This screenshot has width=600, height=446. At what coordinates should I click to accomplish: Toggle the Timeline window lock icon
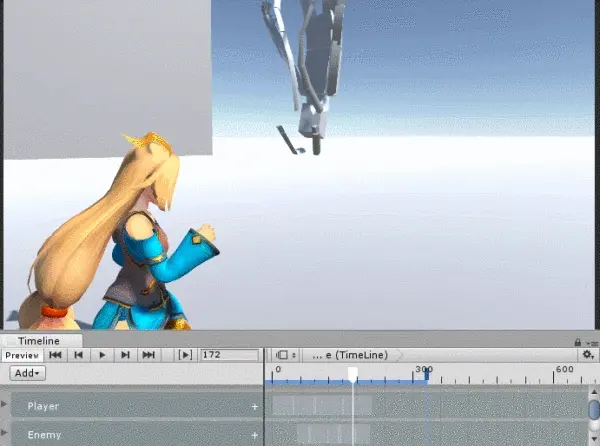[x=578, y=342]
